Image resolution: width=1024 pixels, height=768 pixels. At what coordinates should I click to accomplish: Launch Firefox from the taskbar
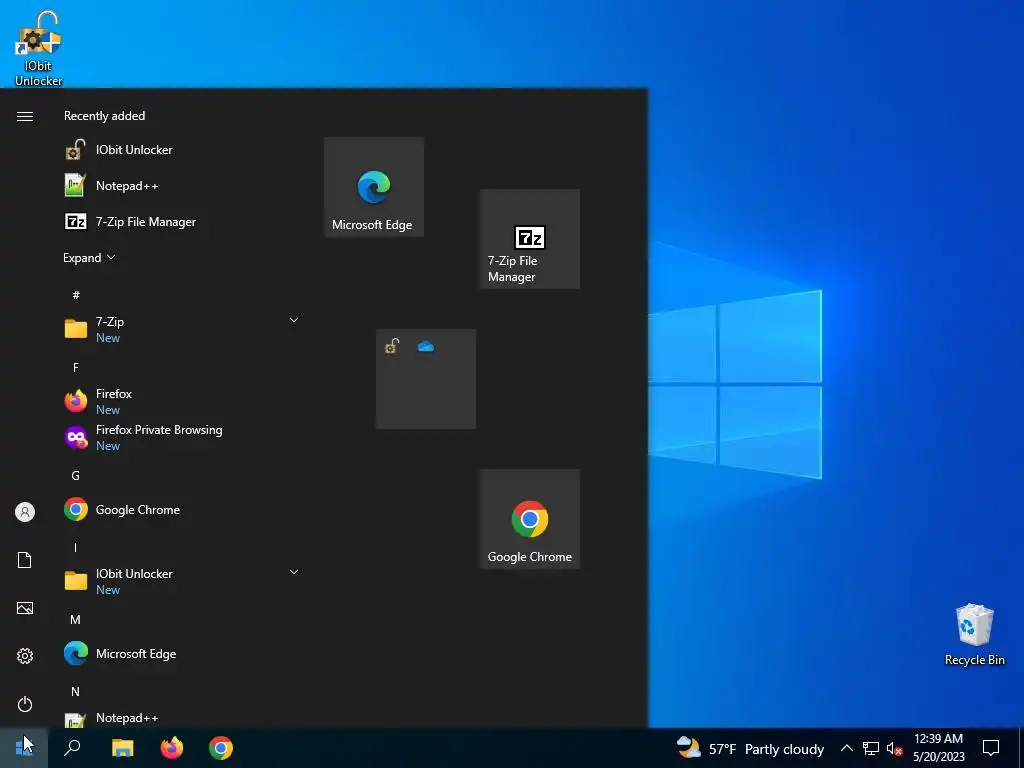[x=172, y=748]
